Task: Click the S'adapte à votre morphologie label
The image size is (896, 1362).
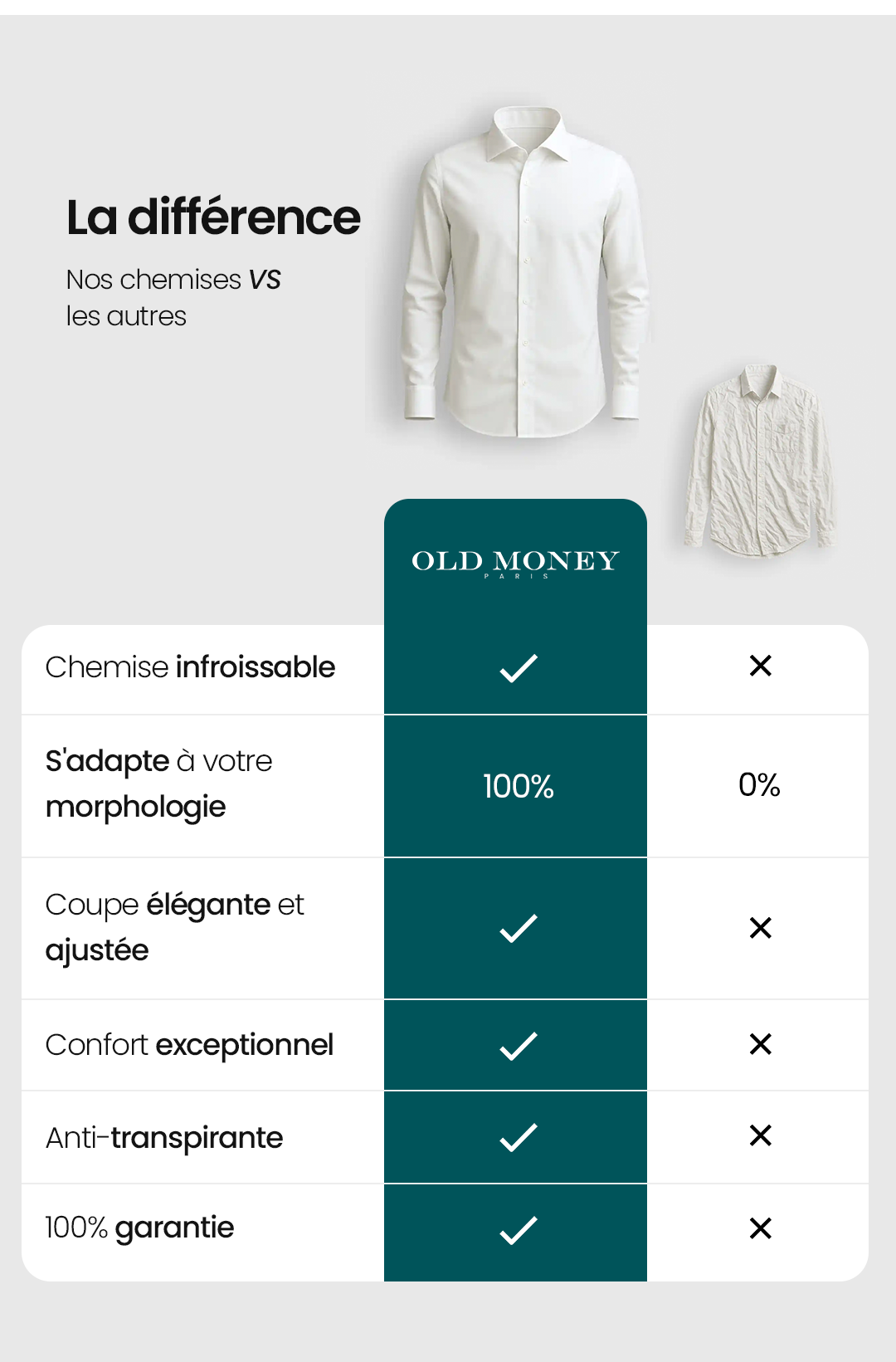Action: click(158, 784)
